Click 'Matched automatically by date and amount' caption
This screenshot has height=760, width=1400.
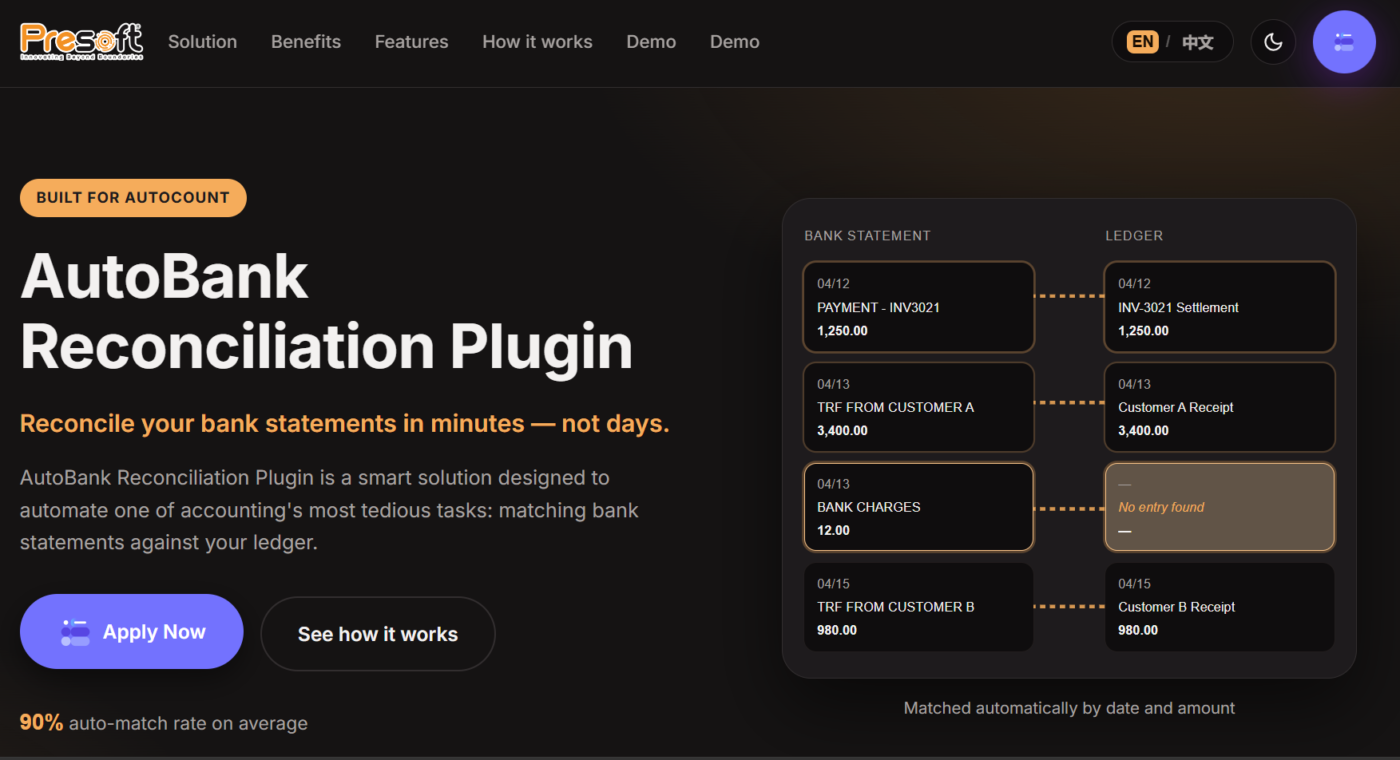pyautogui.click(x=1069, y=708)
